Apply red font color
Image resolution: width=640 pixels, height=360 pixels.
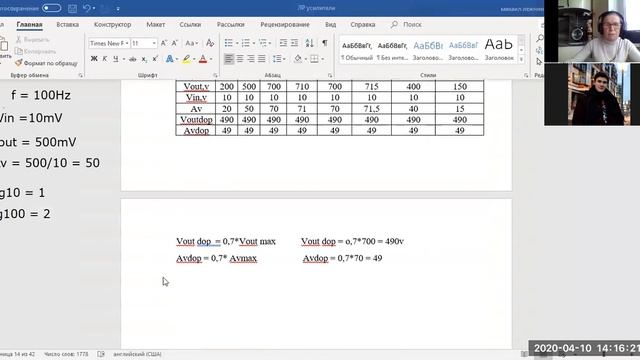click(x=203, y=59)
